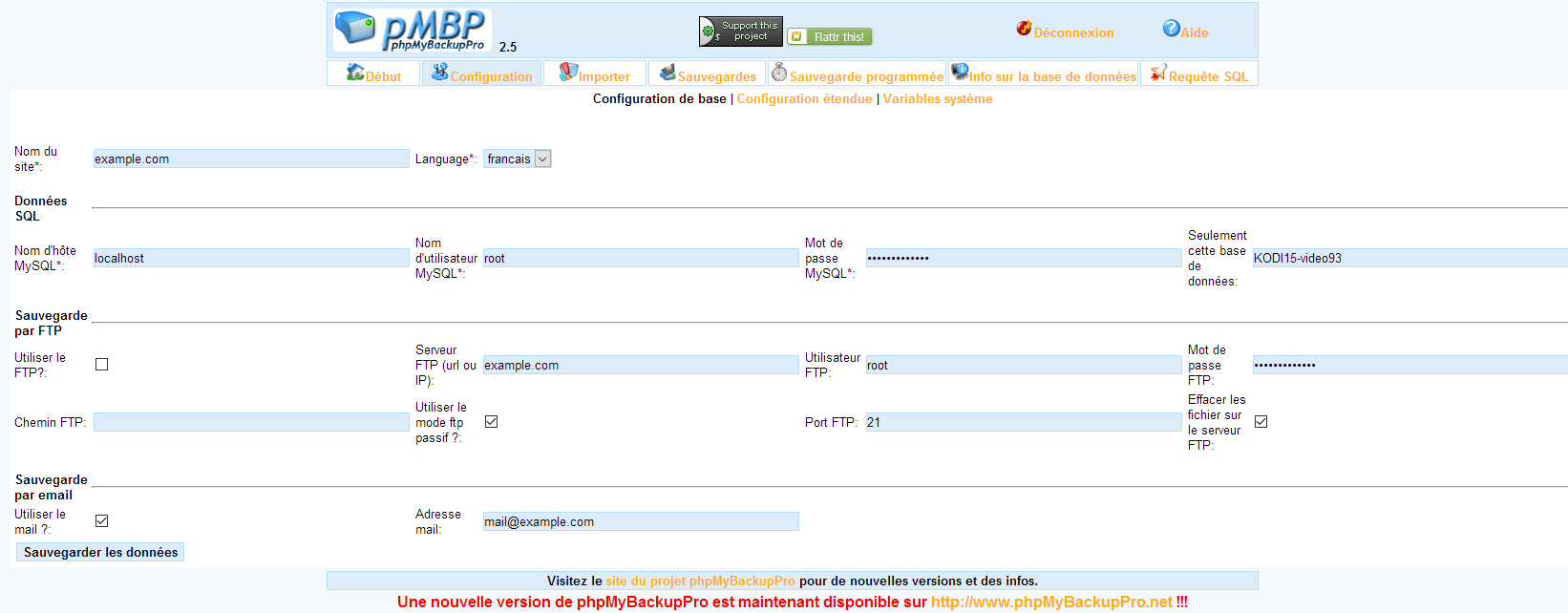The image size is (1568, 613).
Task: Click the Sauvegarde par email section heading
Action: tap(52, 488)
